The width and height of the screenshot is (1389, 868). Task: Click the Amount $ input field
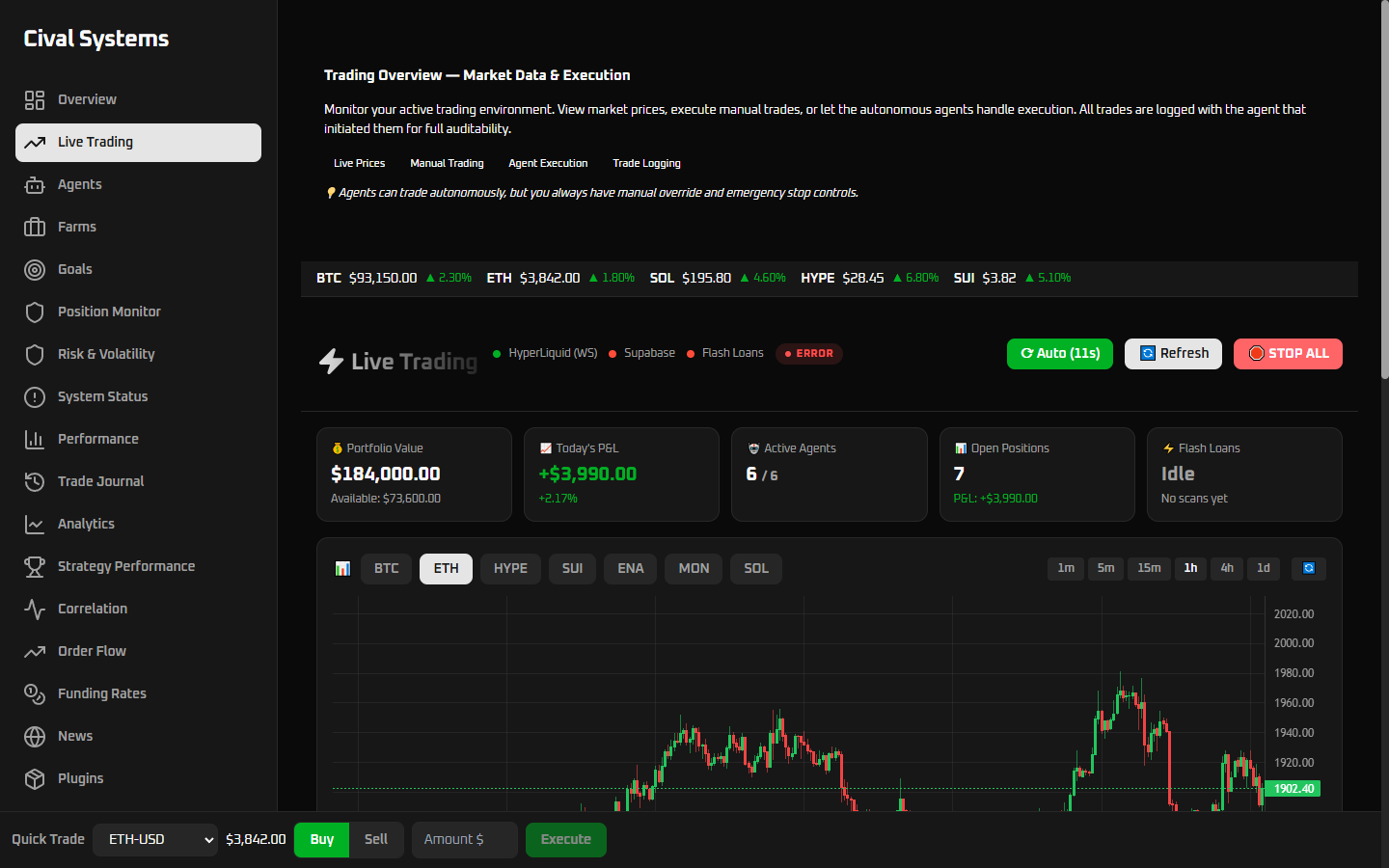pyautogui.click(x=465, y=840)
